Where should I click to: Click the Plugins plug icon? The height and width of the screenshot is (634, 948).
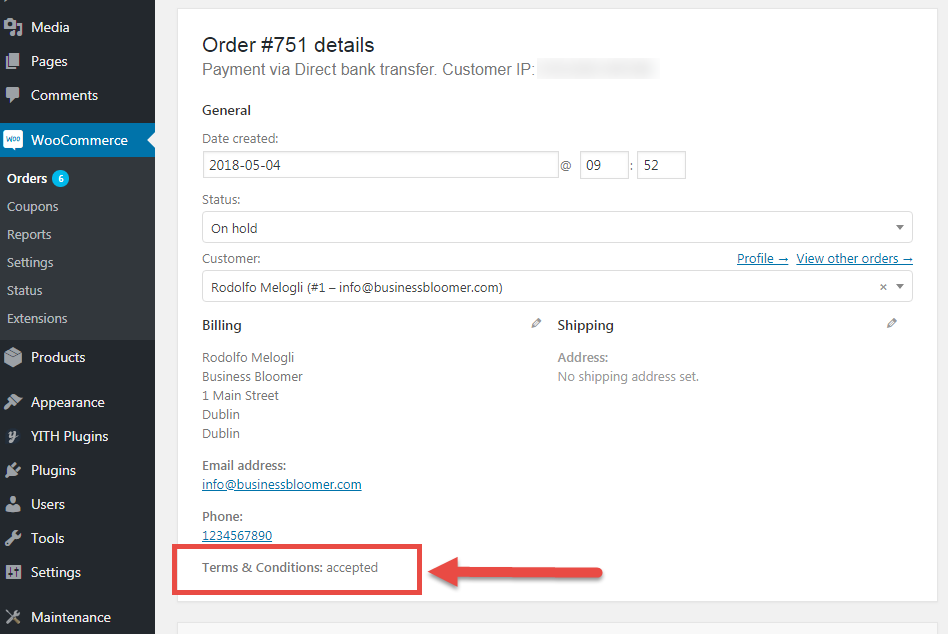point(13,470)
